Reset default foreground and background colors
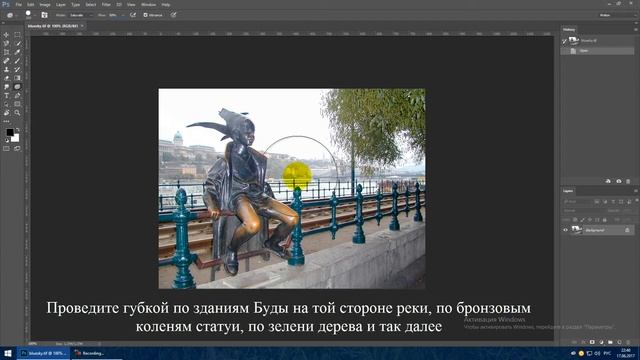640x360 pixels. point(7,140)
